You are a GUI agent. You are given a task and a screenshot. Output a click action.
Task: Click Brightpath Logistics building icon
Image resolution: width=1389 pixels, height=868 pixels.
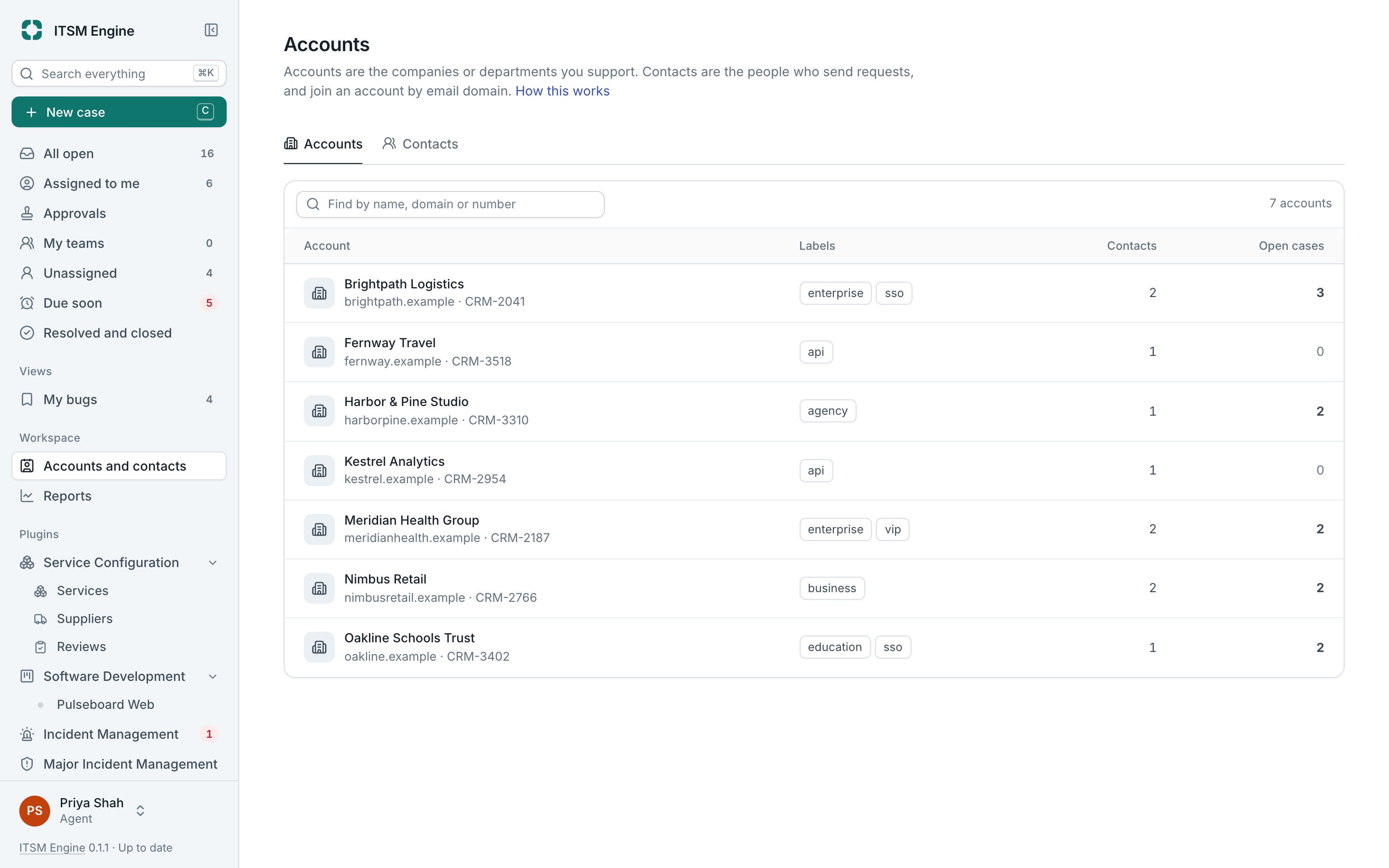(319, 293)
